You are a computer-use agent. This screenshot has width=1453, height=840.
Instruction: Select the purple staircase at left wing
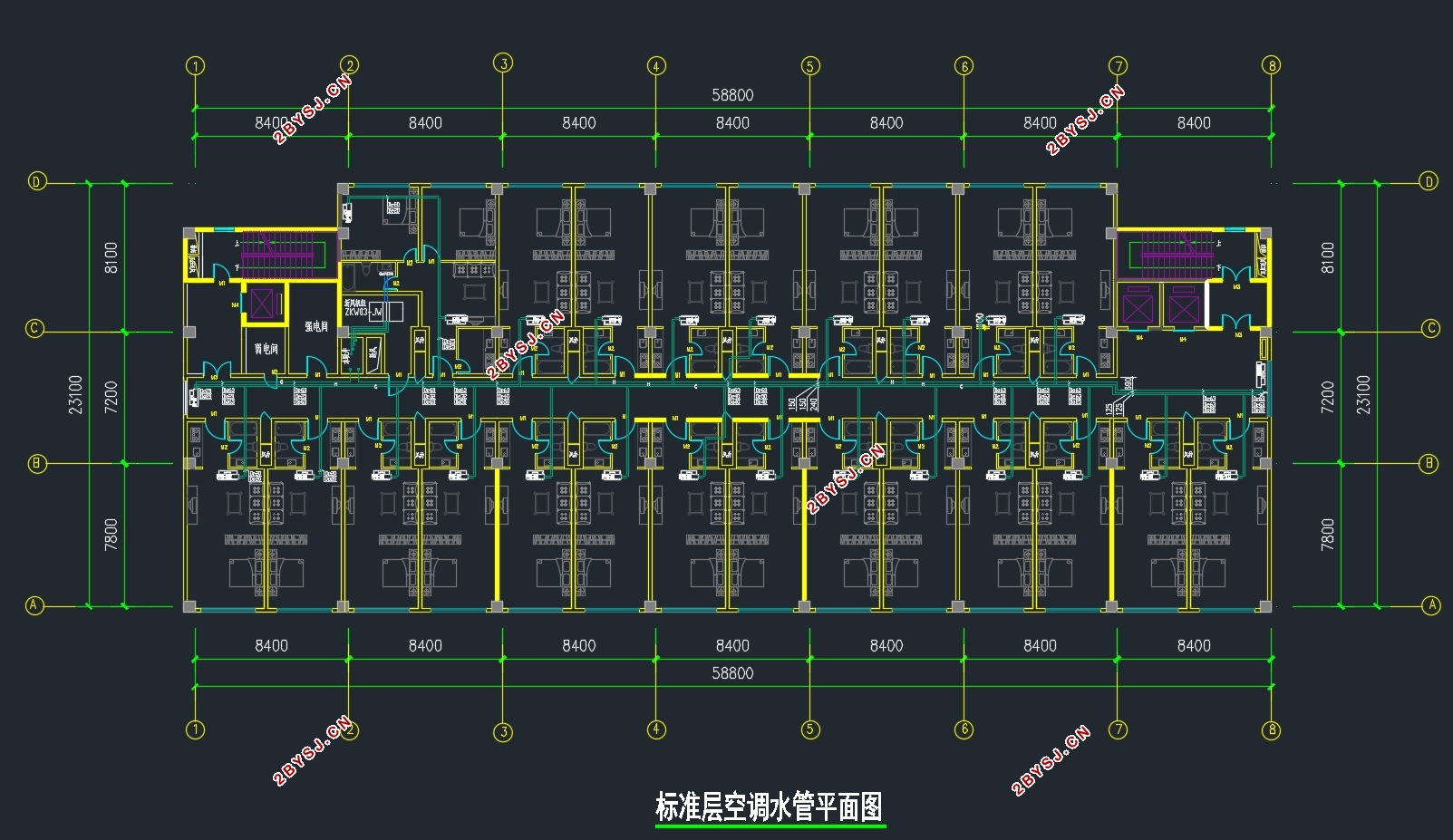tap(276, 254)
